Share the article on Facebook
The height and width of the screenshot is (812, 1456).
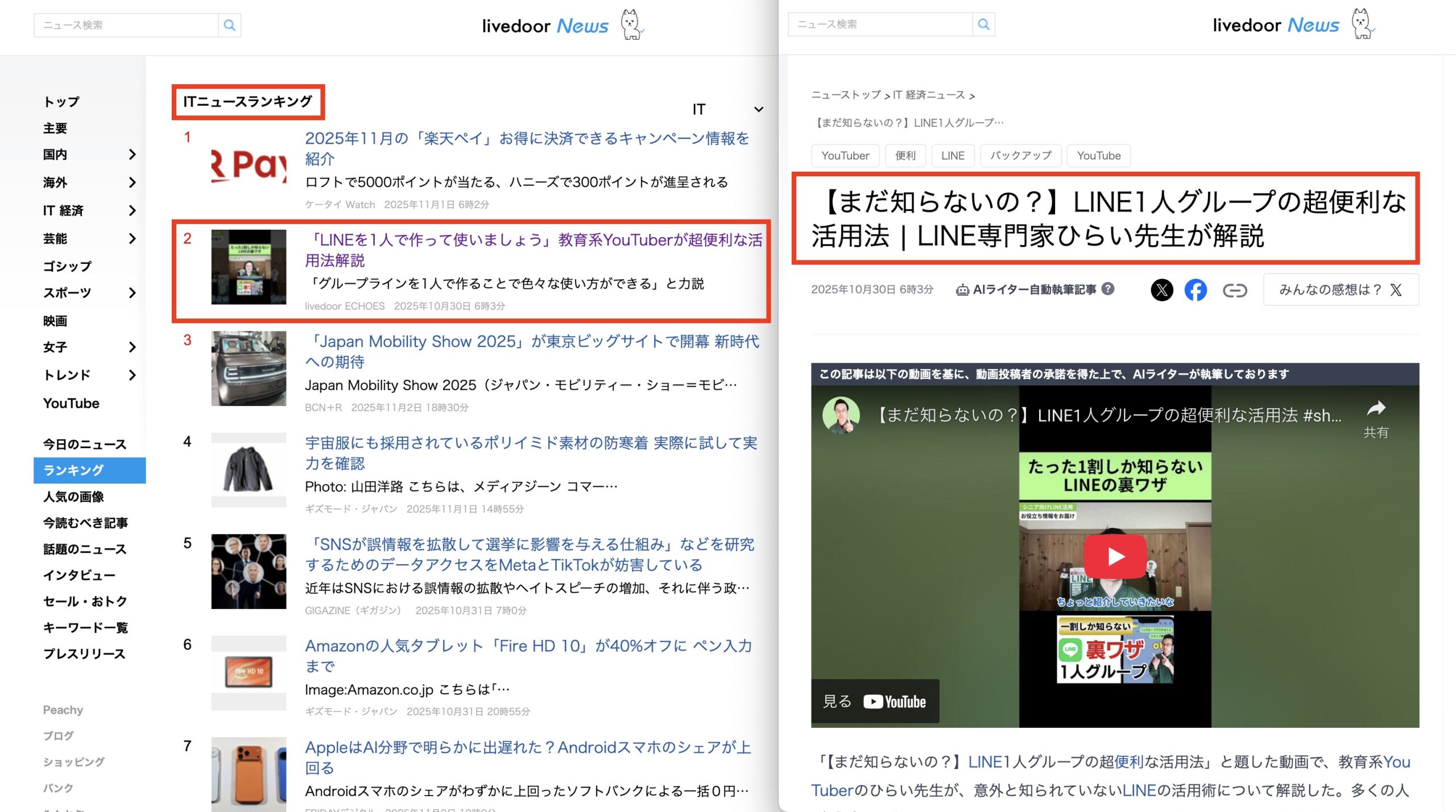(x=1196, y=290)
